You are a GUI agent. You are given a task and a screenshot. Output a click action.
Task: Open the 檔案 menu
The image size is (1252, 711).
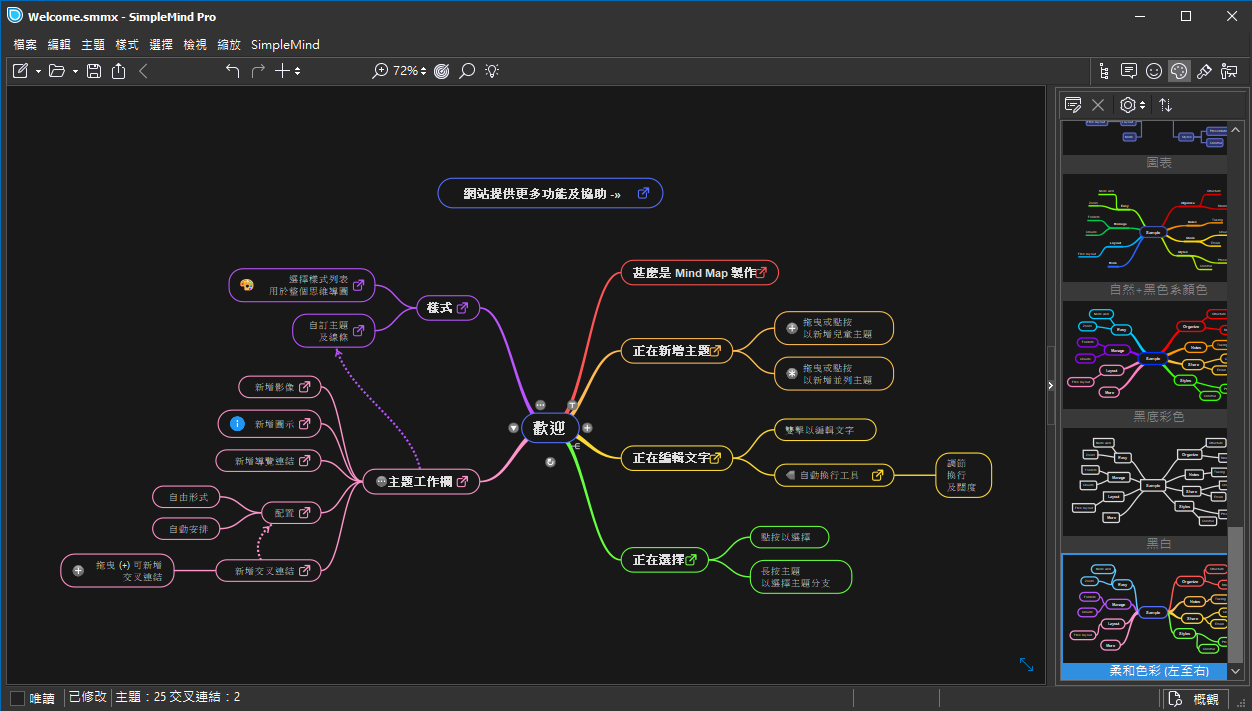coord(25,44)
